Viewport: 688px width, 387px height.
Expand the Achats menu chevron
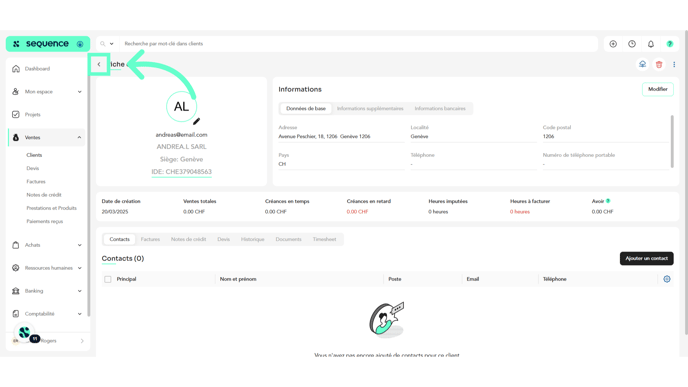tap(79, 245)
